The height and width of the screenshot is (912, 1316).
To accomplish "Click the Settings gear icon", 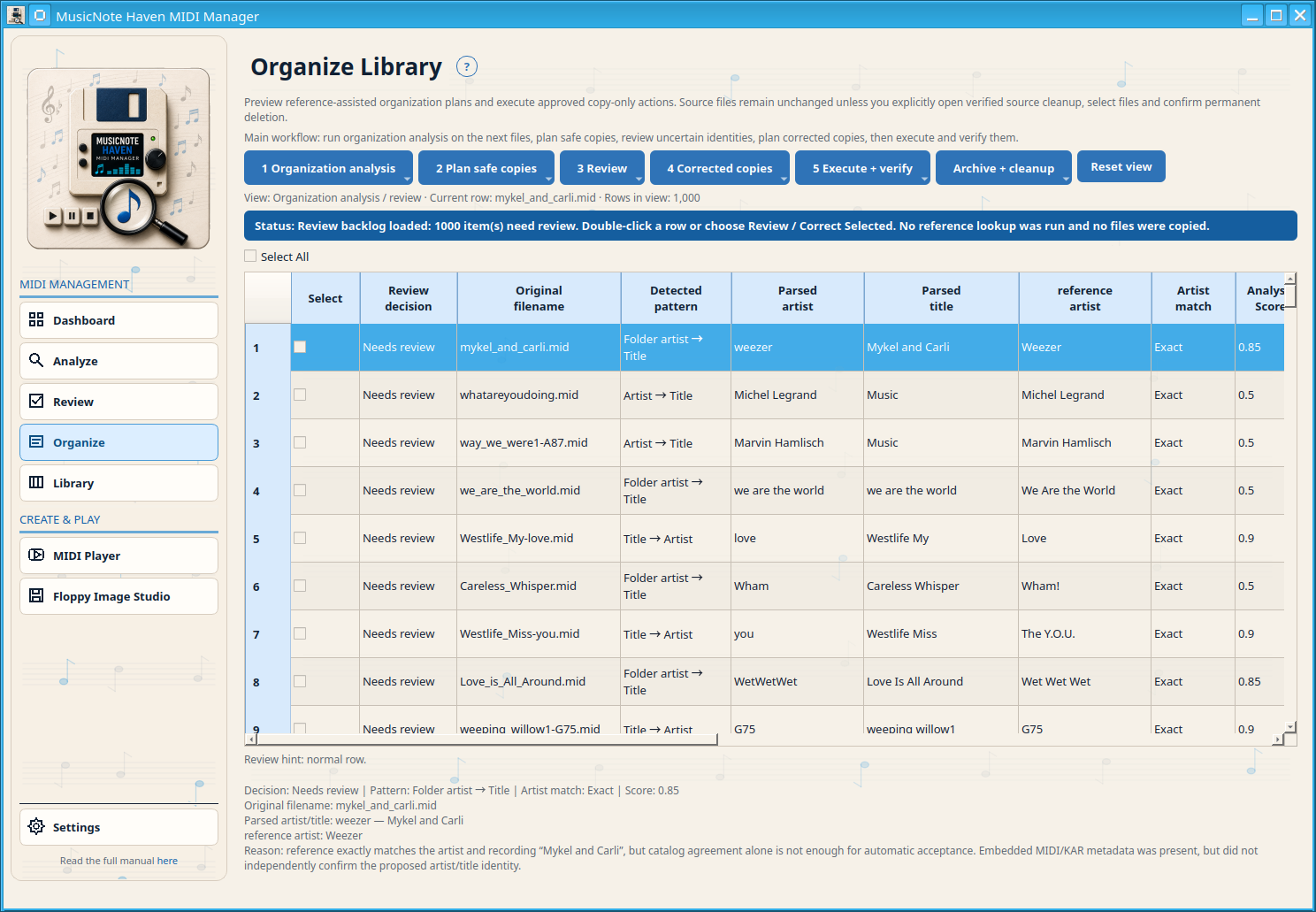I will pyautogui.click(x=36, y=826).
